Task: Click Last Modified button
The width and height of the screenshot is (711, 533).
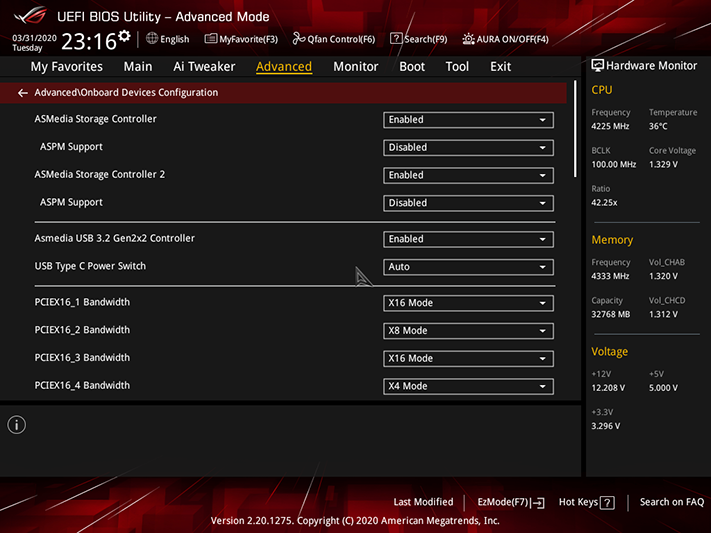Action: pyautogui.click(x=423, y=502)
